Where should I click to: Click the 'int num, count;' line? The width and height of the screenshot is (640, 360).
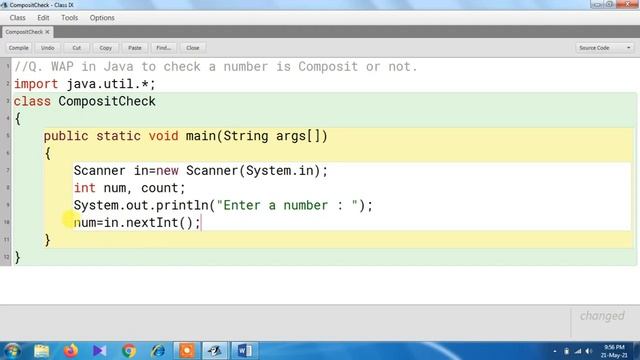pyautogui.click(x=129, y=188)
